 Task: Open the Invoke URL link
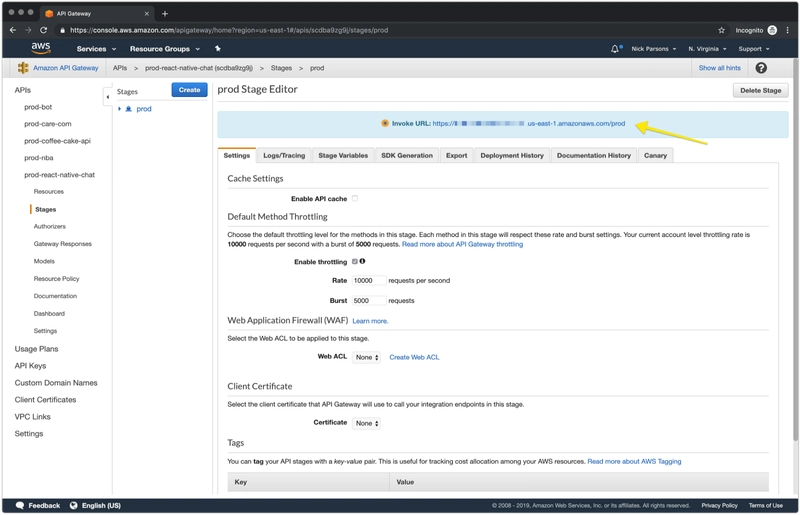coord(529,124)
